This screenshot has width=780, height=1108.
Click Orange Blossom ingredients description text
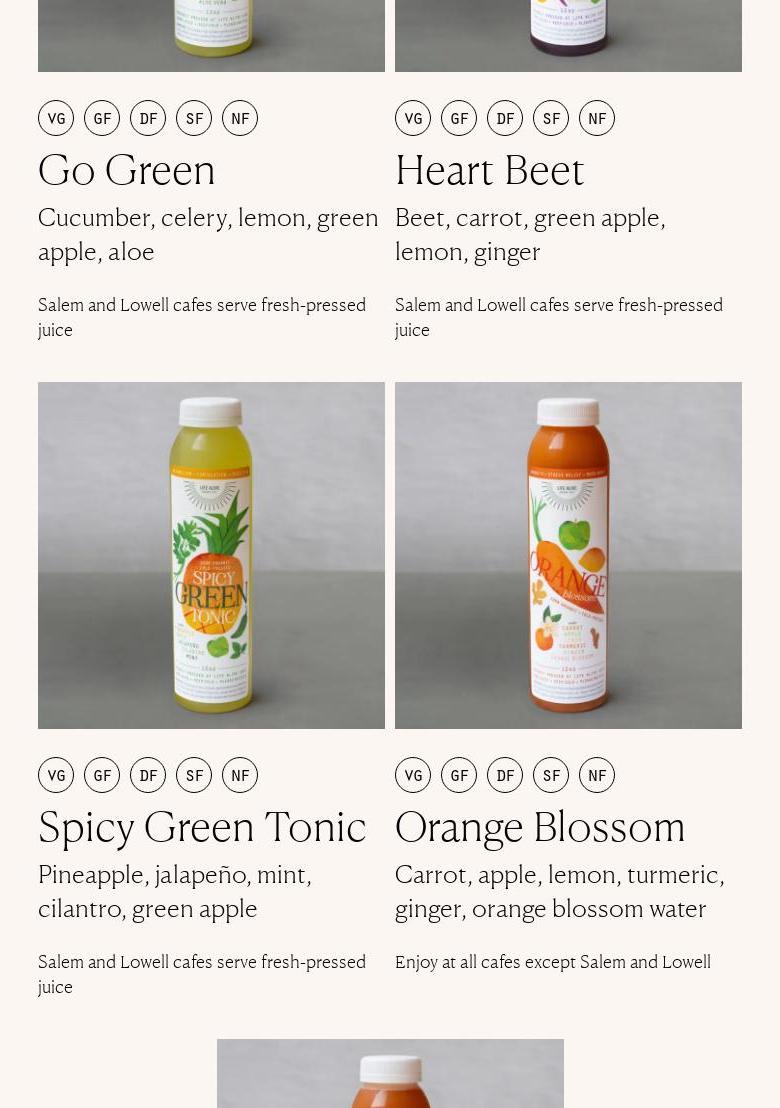tap(560, 892)
